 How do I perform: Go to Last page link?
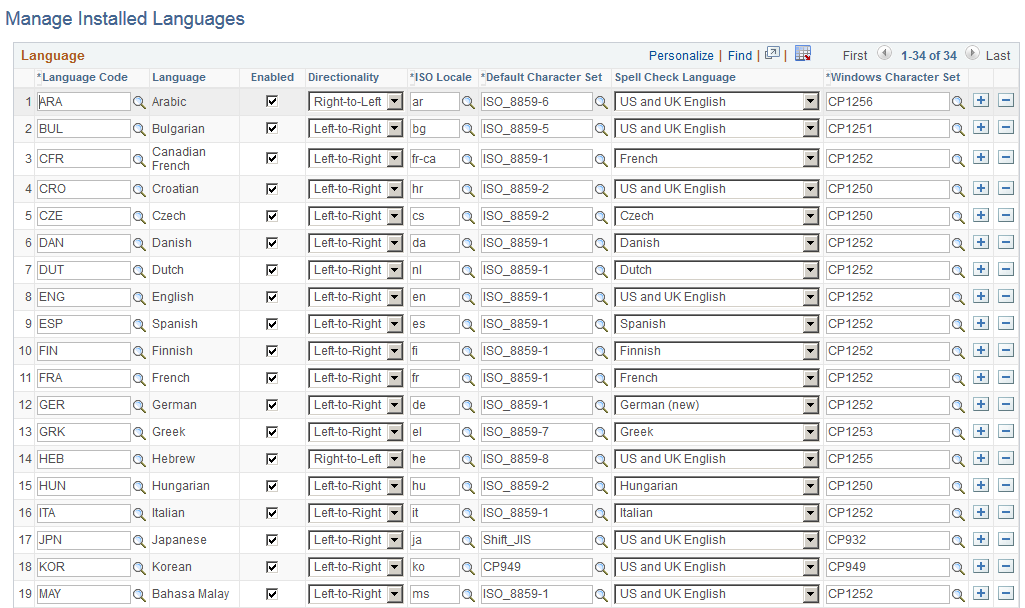coord(998,56)
